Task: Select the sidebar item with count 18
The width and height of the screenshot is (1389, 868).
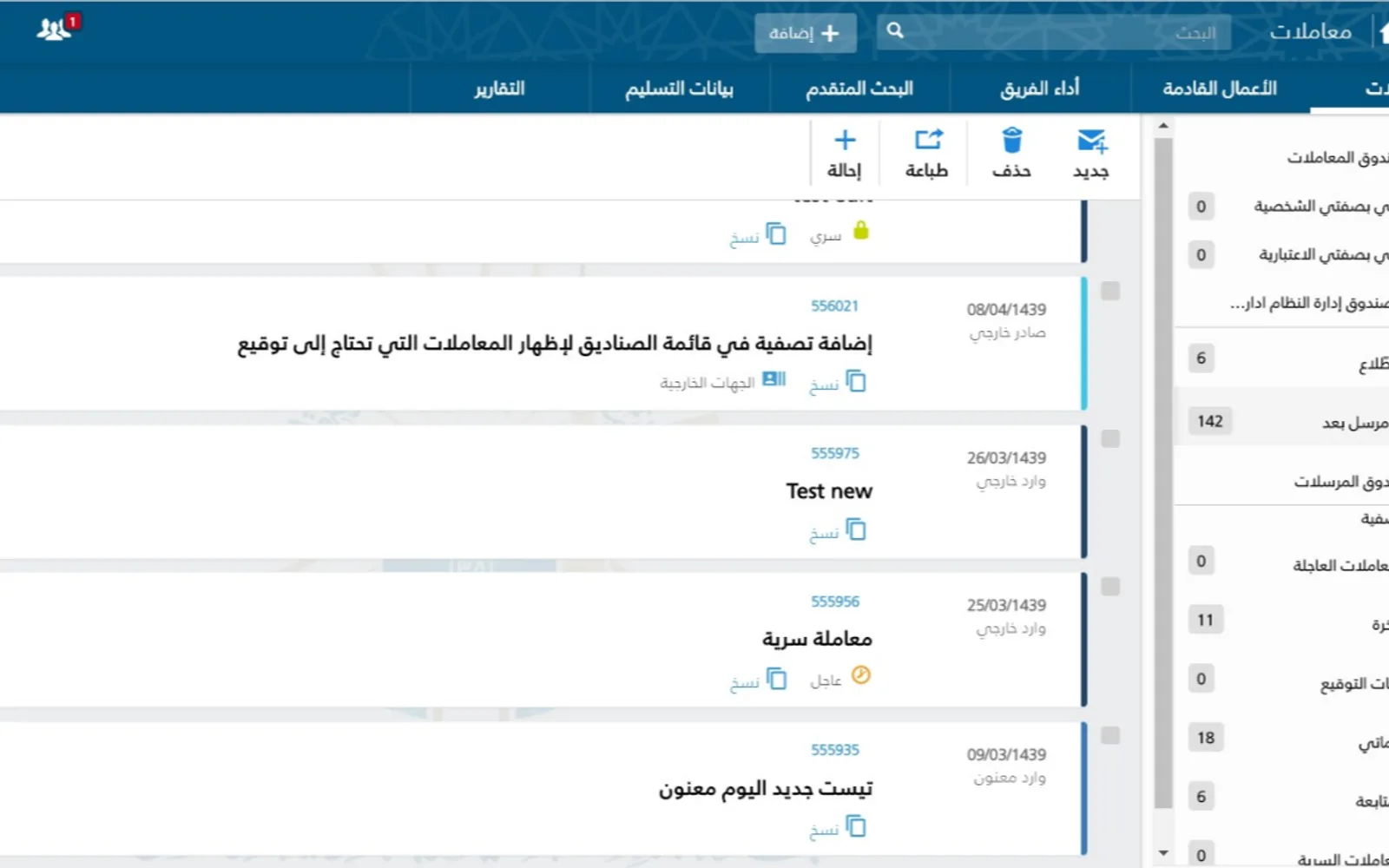Action: click(1281, 739)
